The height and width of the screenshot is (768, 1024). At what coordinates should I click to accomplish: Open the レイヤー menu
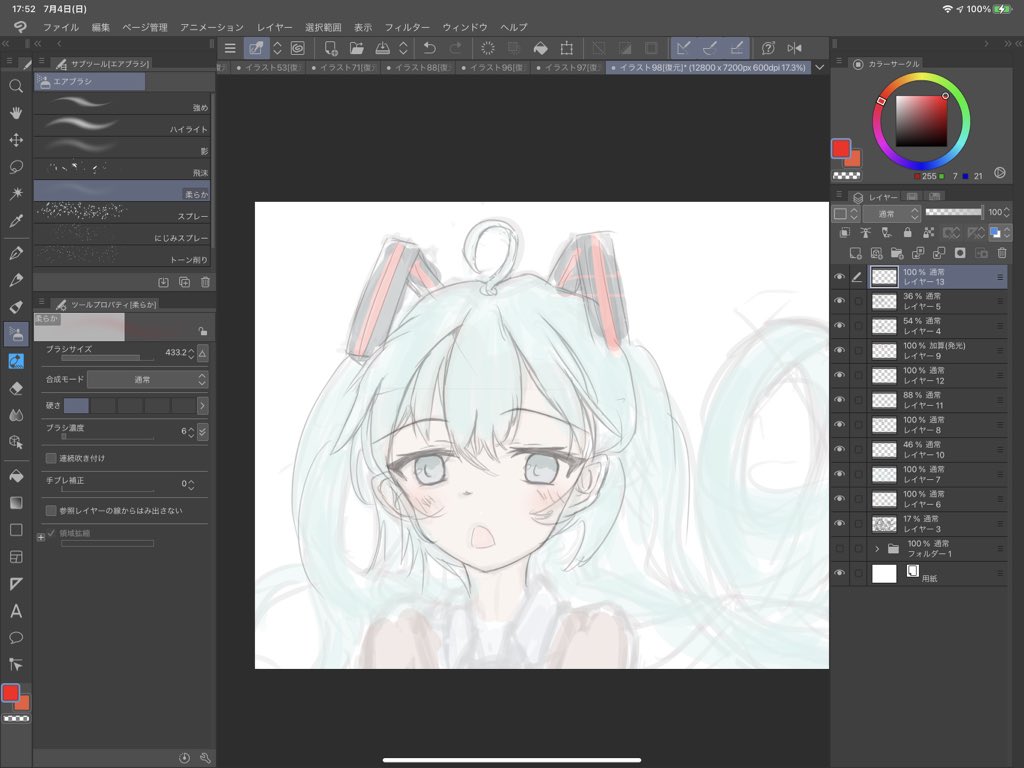click(x=274, y=27)
